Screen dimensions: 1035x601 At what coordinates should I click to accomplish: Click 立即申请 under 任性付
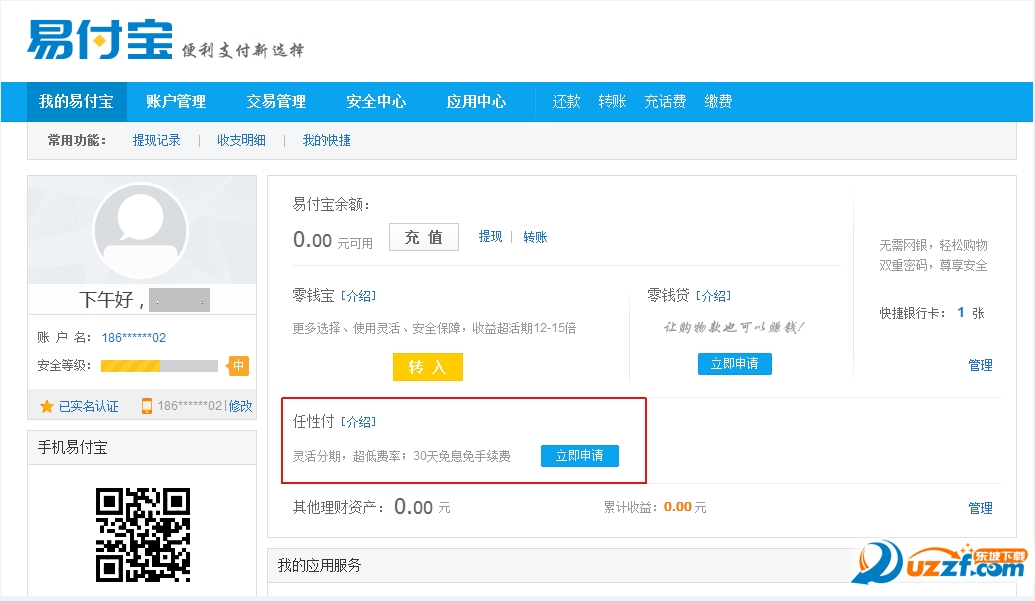coord(579,456)
